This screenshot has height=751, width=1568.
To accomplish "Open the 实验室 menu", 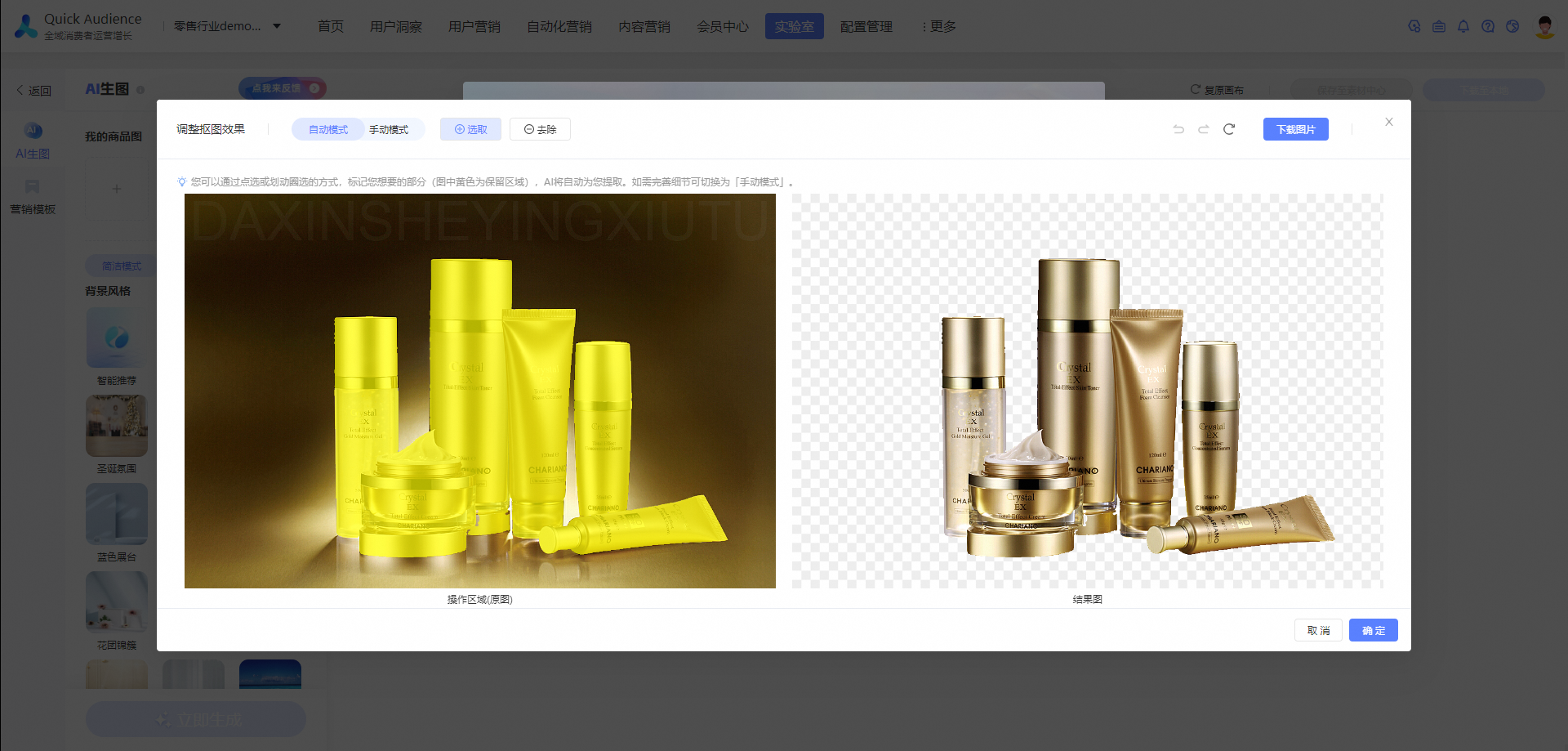I will pos(795,26).
